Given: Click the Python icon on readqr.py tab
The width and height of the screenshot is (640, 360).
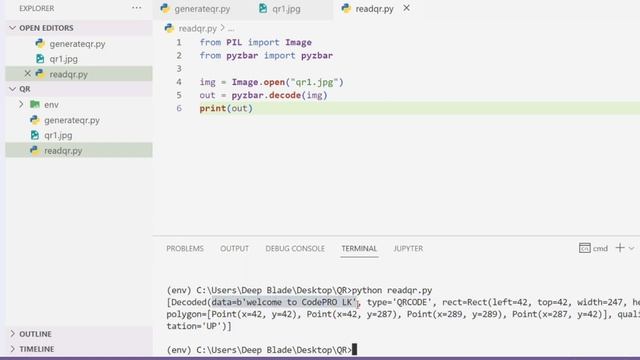Looking at the screenshot, I should [x=346, y=9].
